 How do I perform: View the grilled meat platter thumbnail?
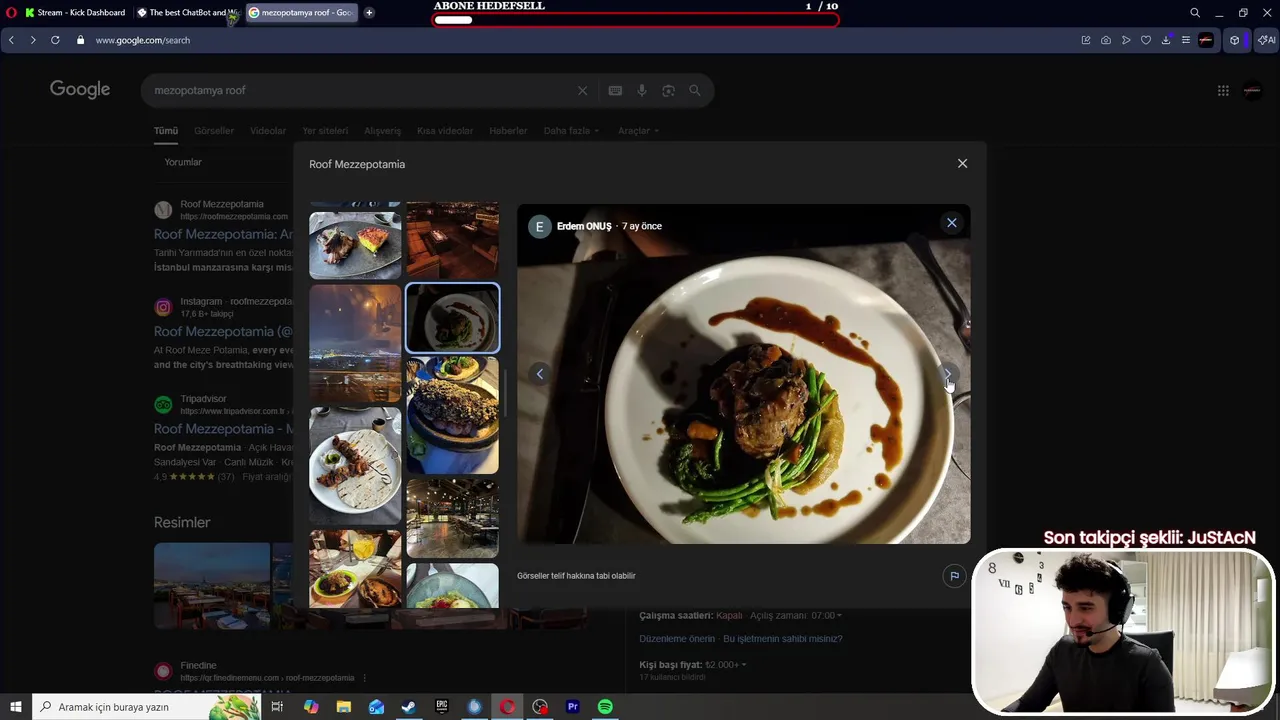click(355, 245)
